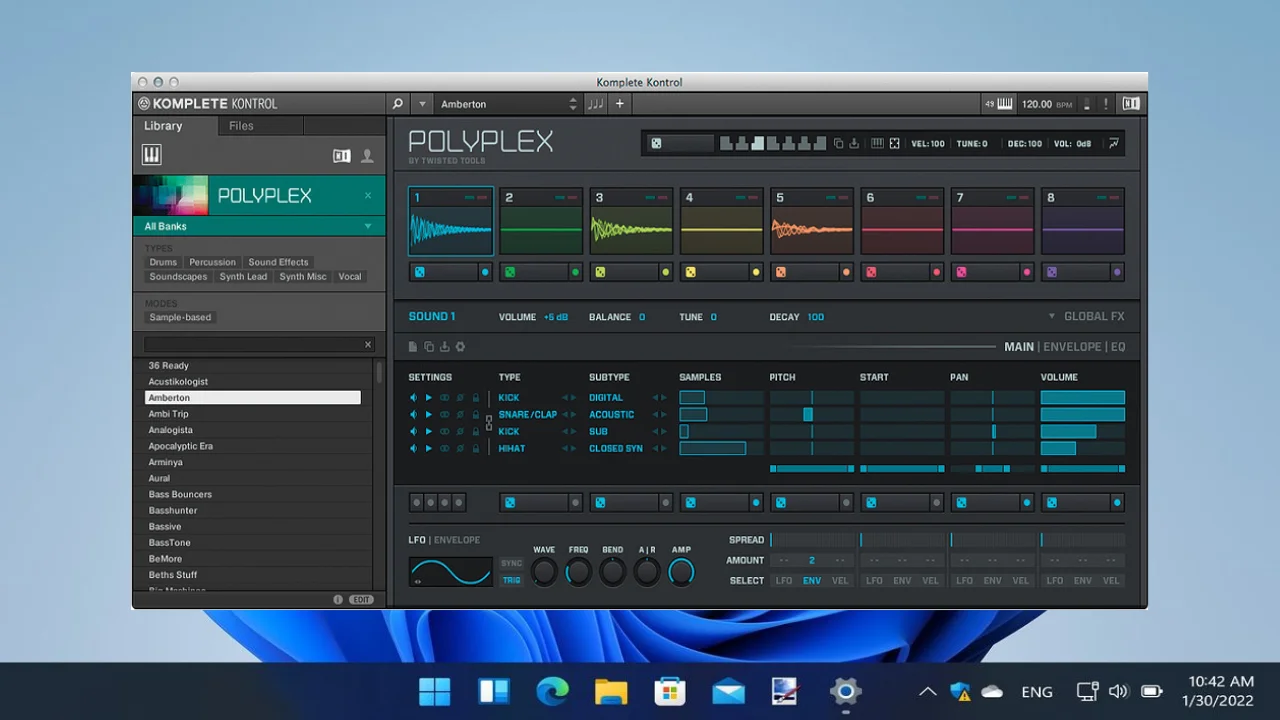1280x720 pixels.
Task: Click the copy kit icon in Polyplex header
Action: [x=839, y=144]
